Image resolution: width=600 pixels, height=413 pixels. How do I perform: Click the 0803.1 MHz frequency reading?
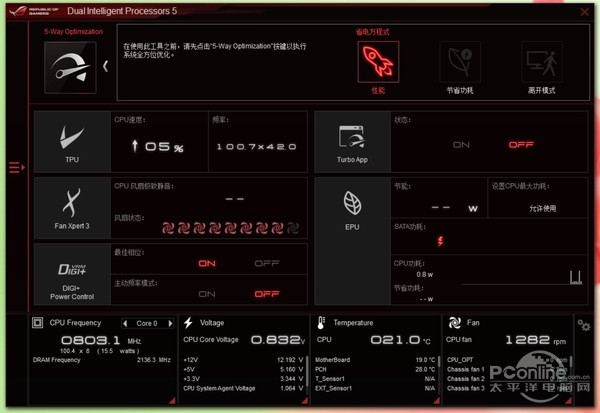click(x=101, y=340)
